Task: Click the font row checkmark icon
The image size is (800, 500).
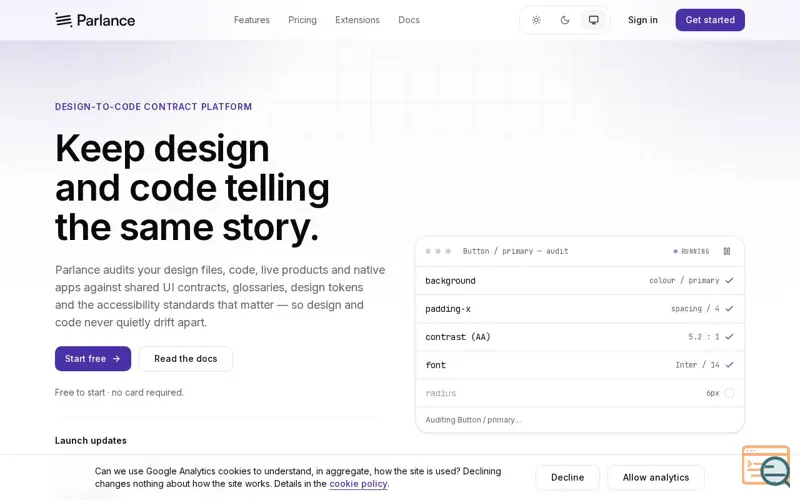Action: coord(729,364)
